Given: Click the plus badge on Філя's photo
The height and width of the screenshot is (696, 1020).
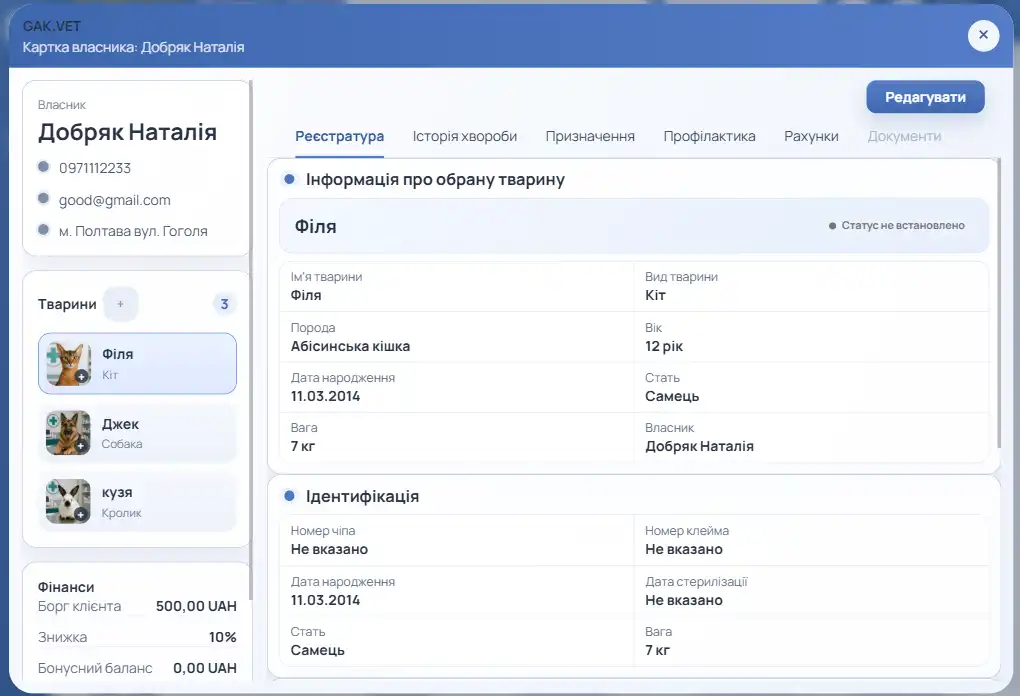Looking at the screenshot, I should (x=81, y=377).
